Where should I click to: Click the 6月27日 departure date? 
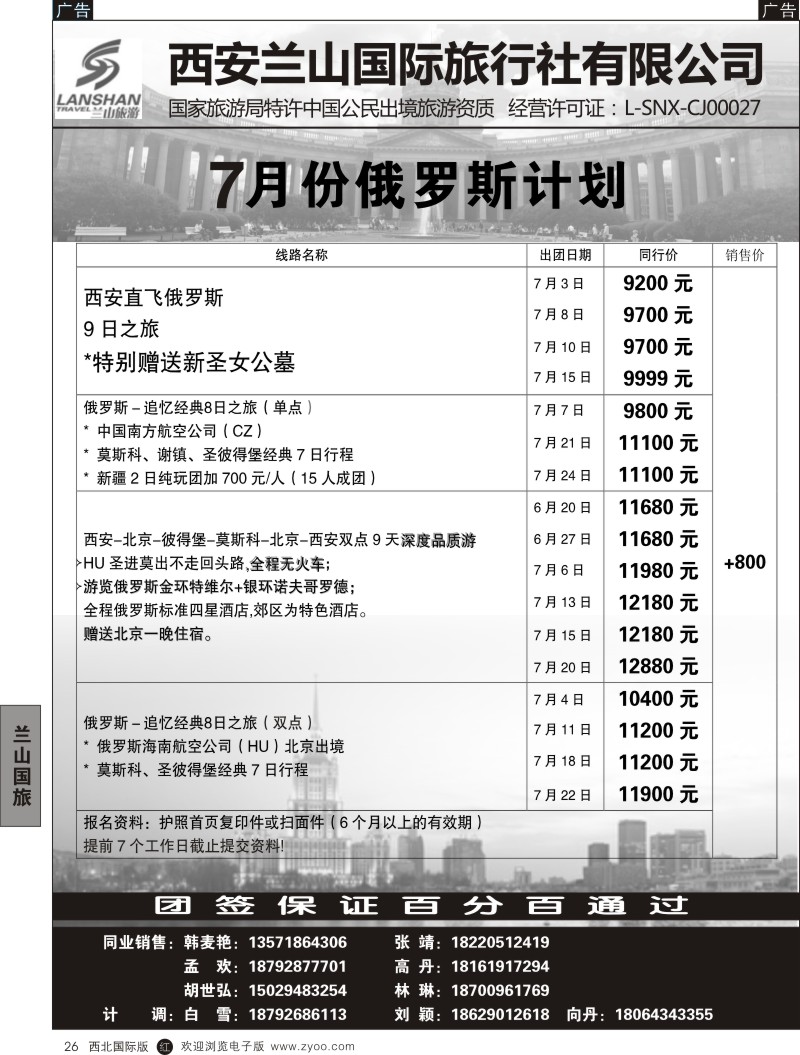click(562, 539)
